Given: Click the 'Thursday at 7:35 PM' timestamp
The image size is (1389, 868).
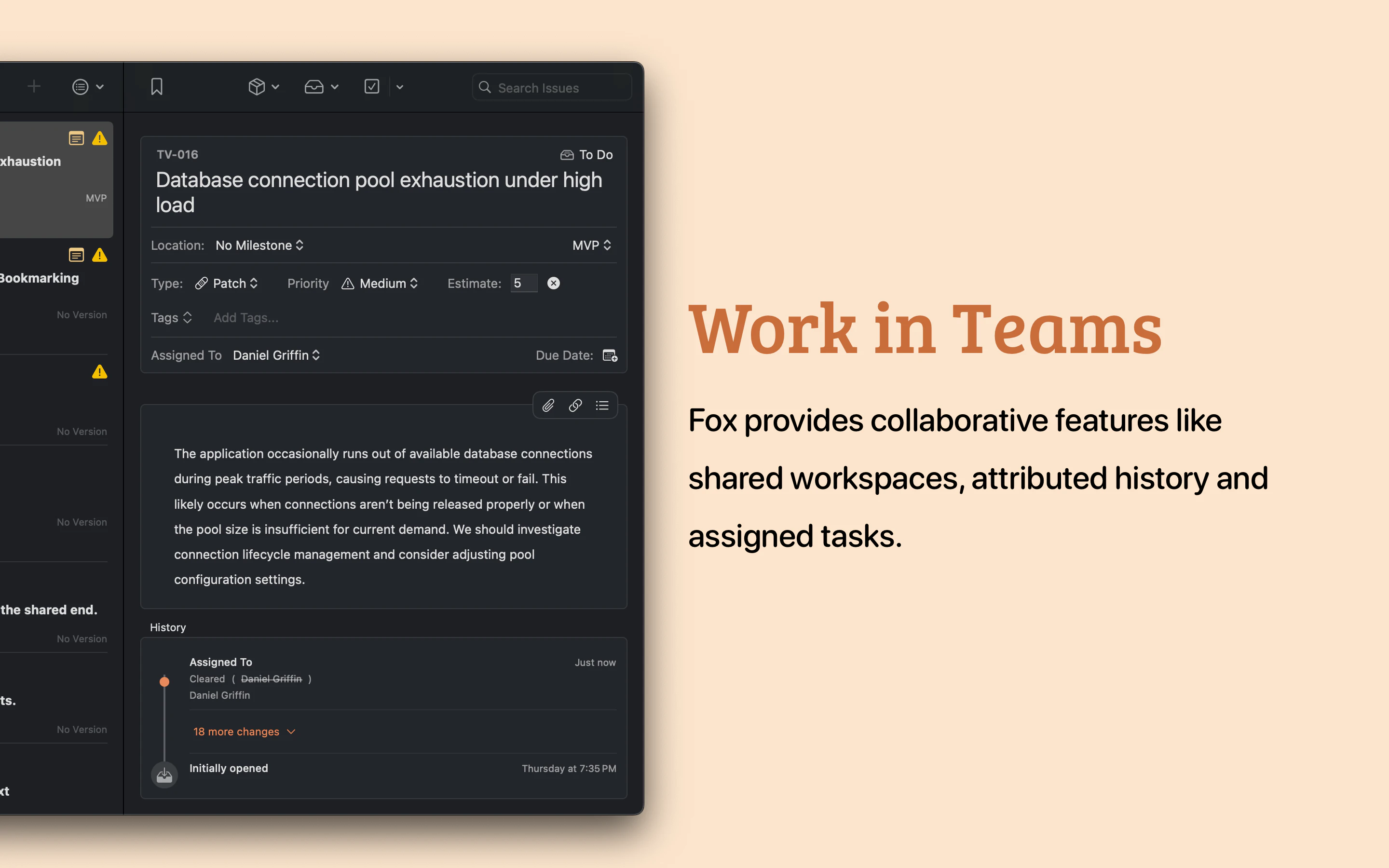Looking at the screenshot, I should click(x=569, y=768).
